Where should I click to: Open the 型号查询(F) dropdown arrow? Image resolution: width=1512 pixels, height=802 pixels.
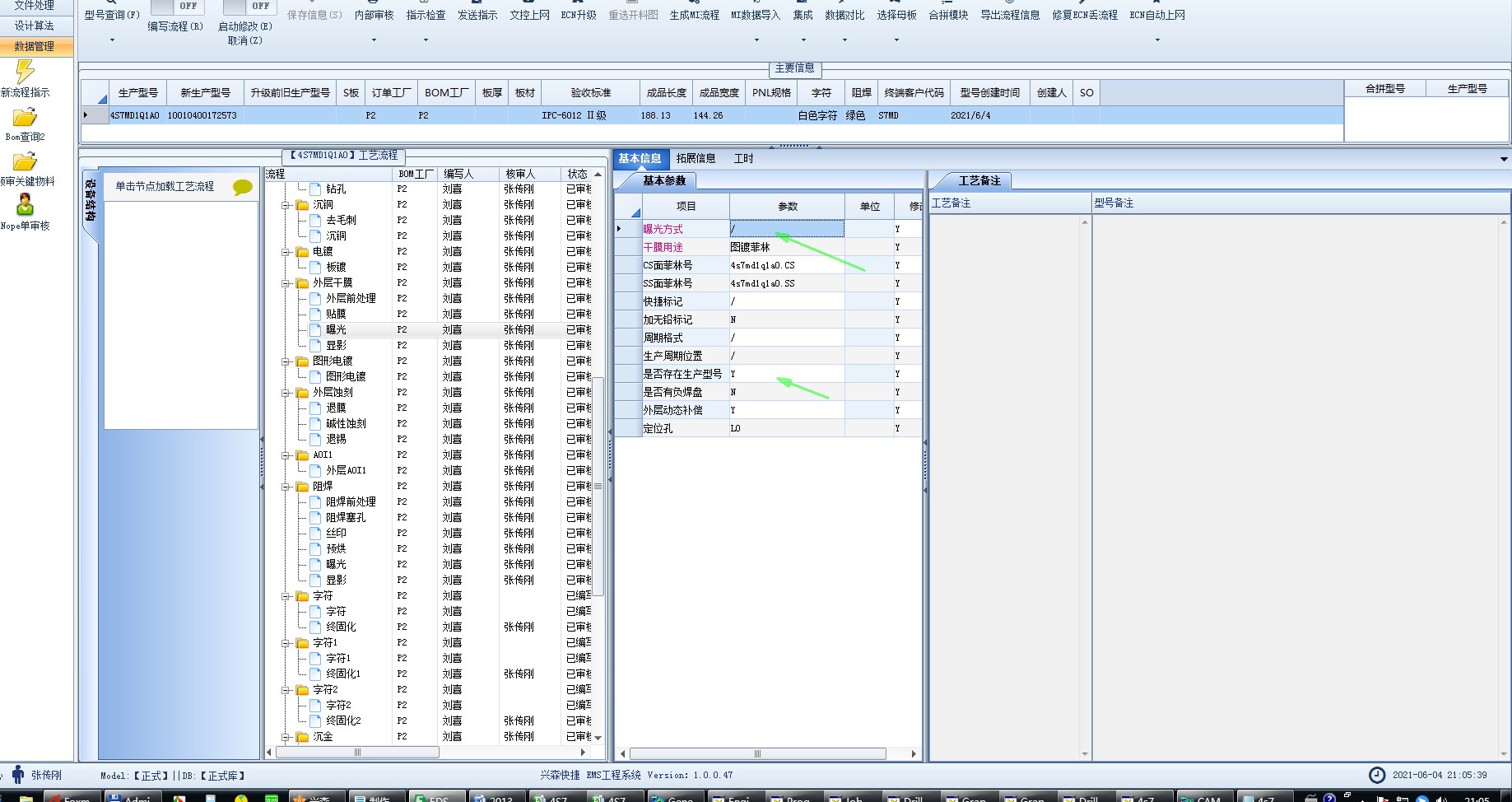pos(112,40)
